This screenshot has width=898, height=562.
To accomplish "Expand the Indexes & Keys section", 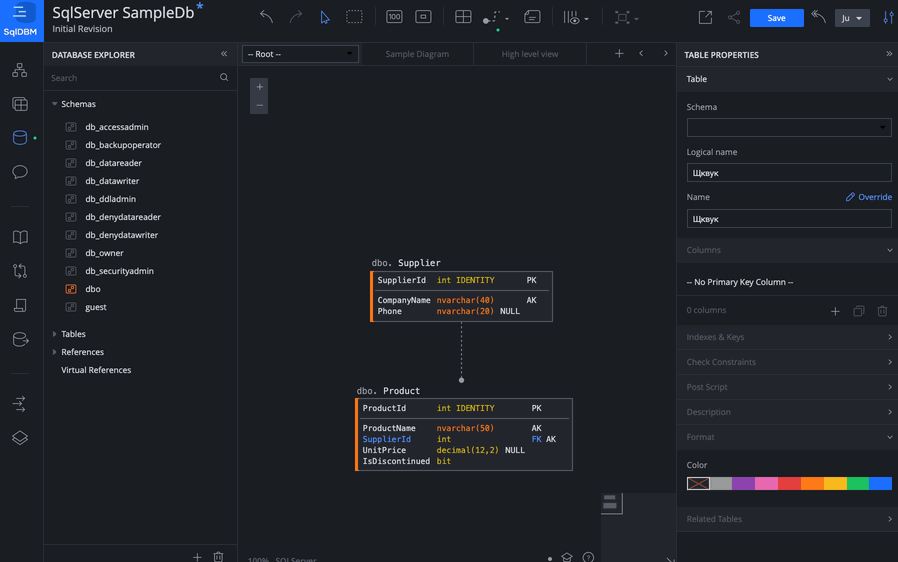I will (787, 337).
